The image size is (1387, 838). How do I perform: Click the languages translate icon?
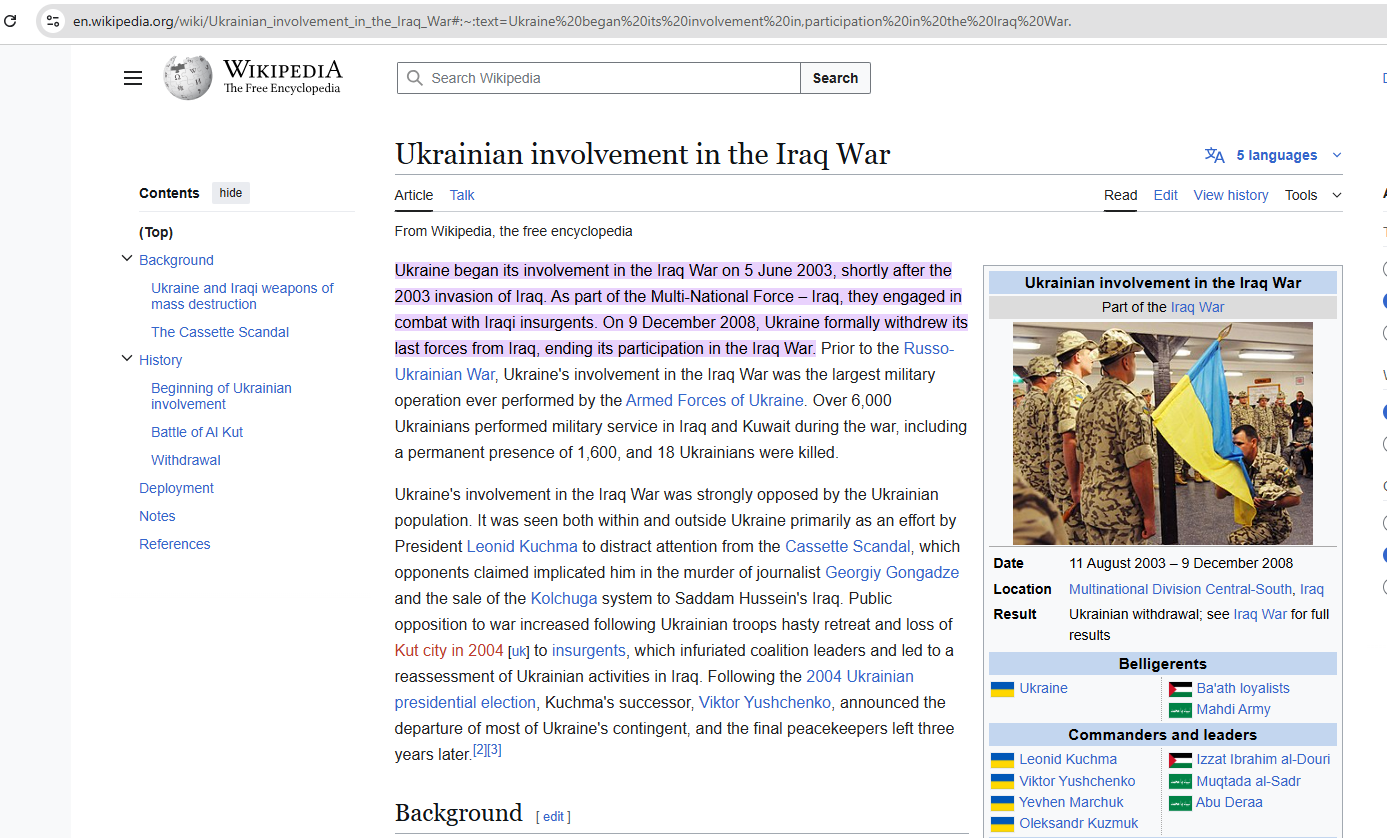click(x=1215, y=155)
